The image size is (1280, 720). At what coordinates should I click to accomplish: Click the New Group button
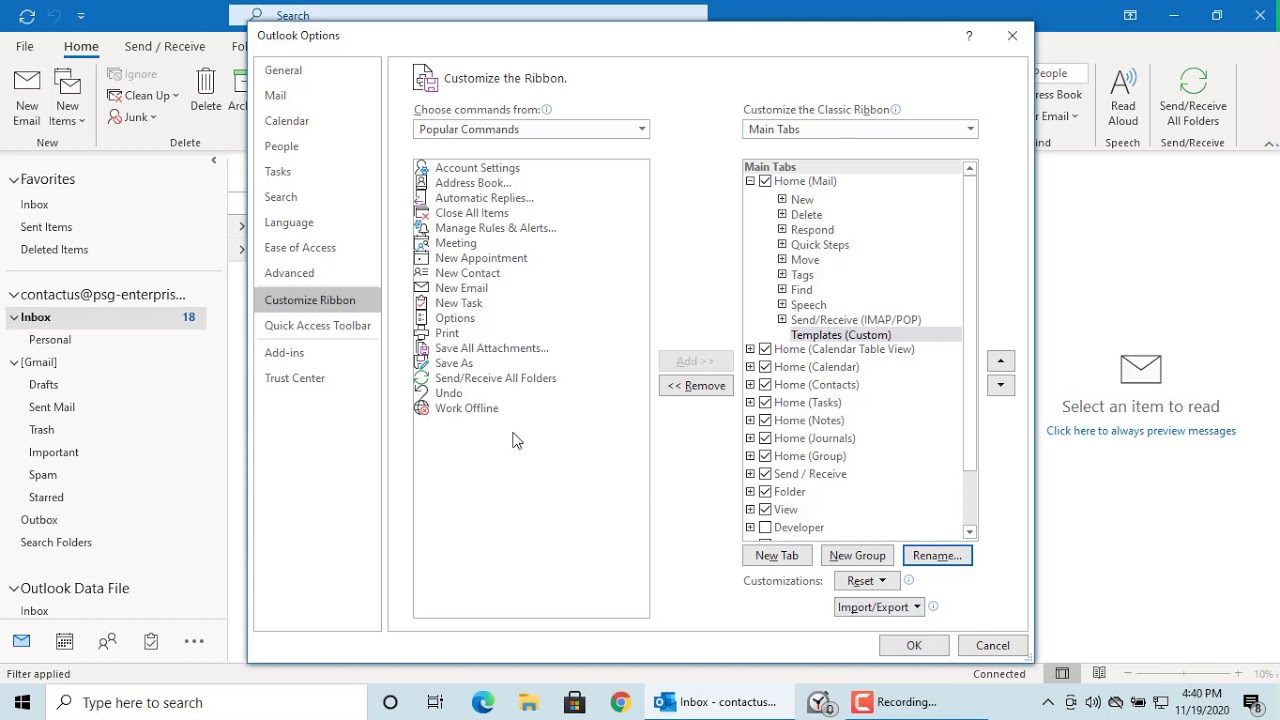[x=857, y=556]
